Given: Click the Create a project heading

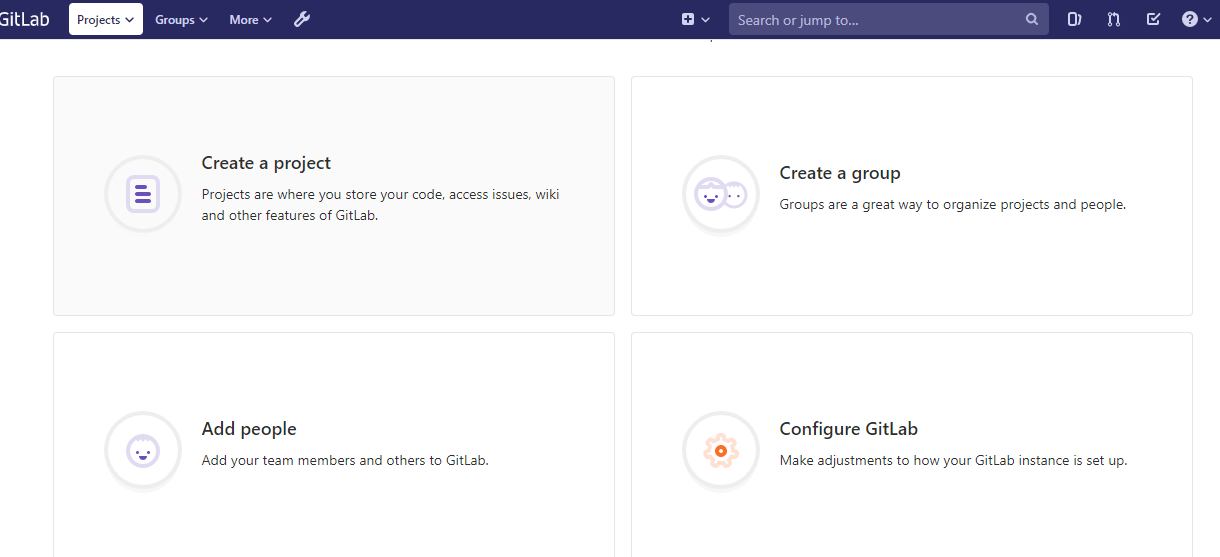Looking at the screenshot, I should (266, 163).
